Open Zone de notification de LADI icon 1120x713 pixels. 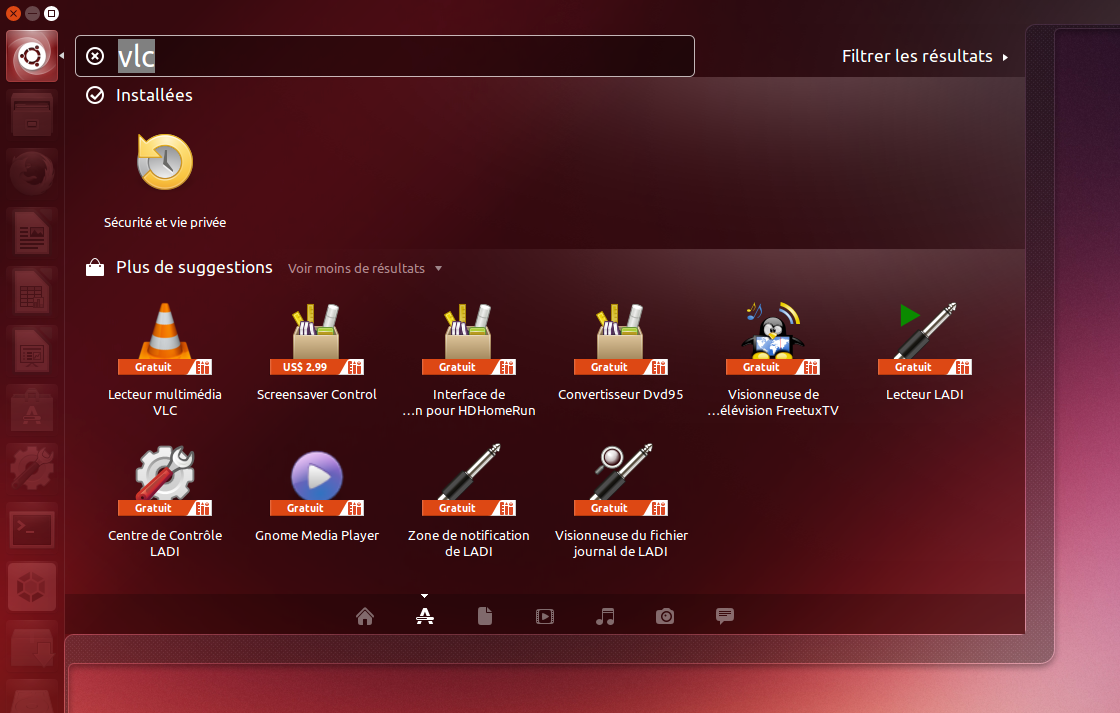(469, 479)
